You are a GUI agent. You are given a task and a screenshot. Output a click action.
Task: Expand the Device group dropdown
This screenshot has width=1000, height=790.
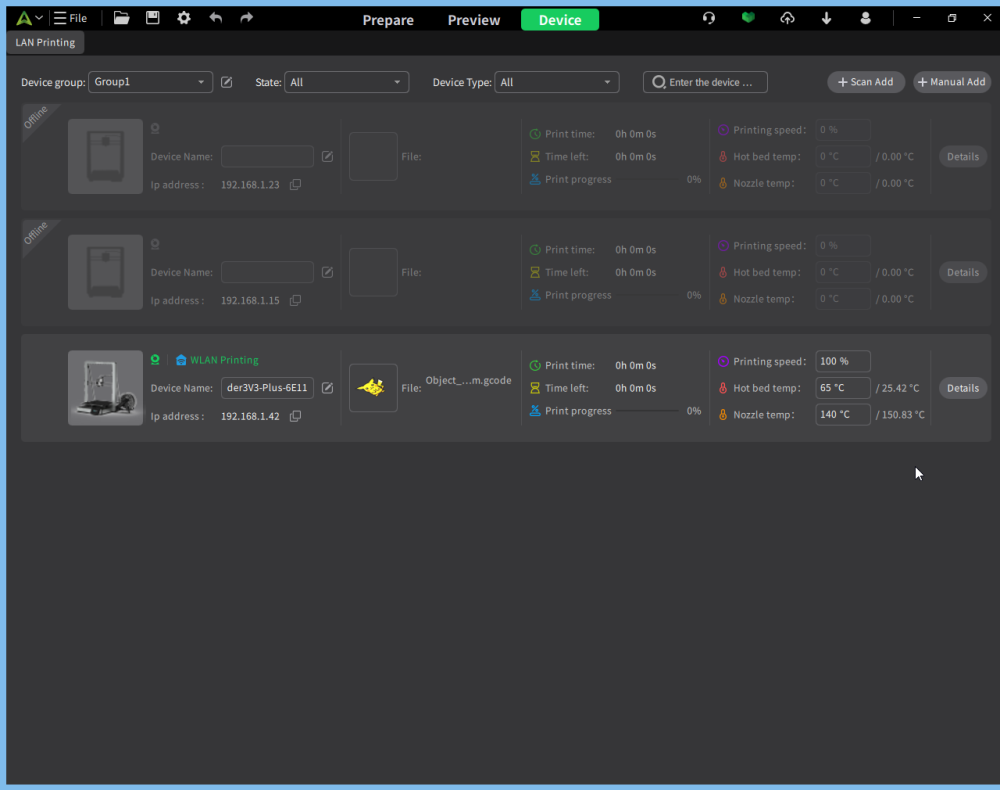pos(151,82)
